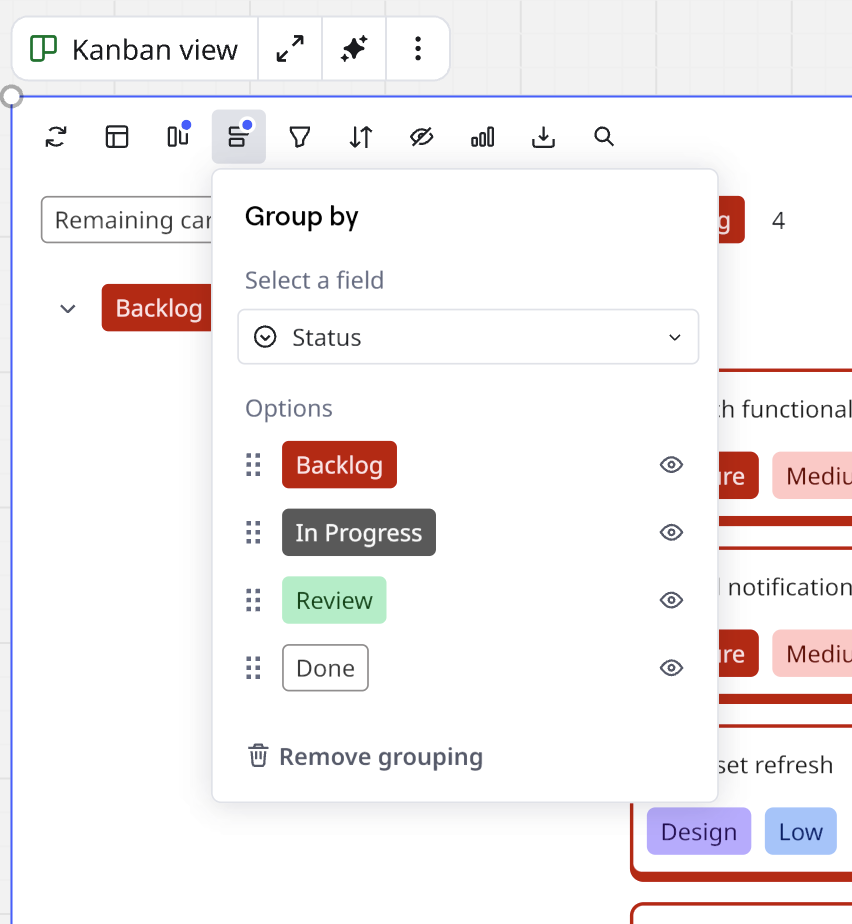Click the Kanban view title button
The height and width of the screenshot is (924, 852).
(135, 49)
